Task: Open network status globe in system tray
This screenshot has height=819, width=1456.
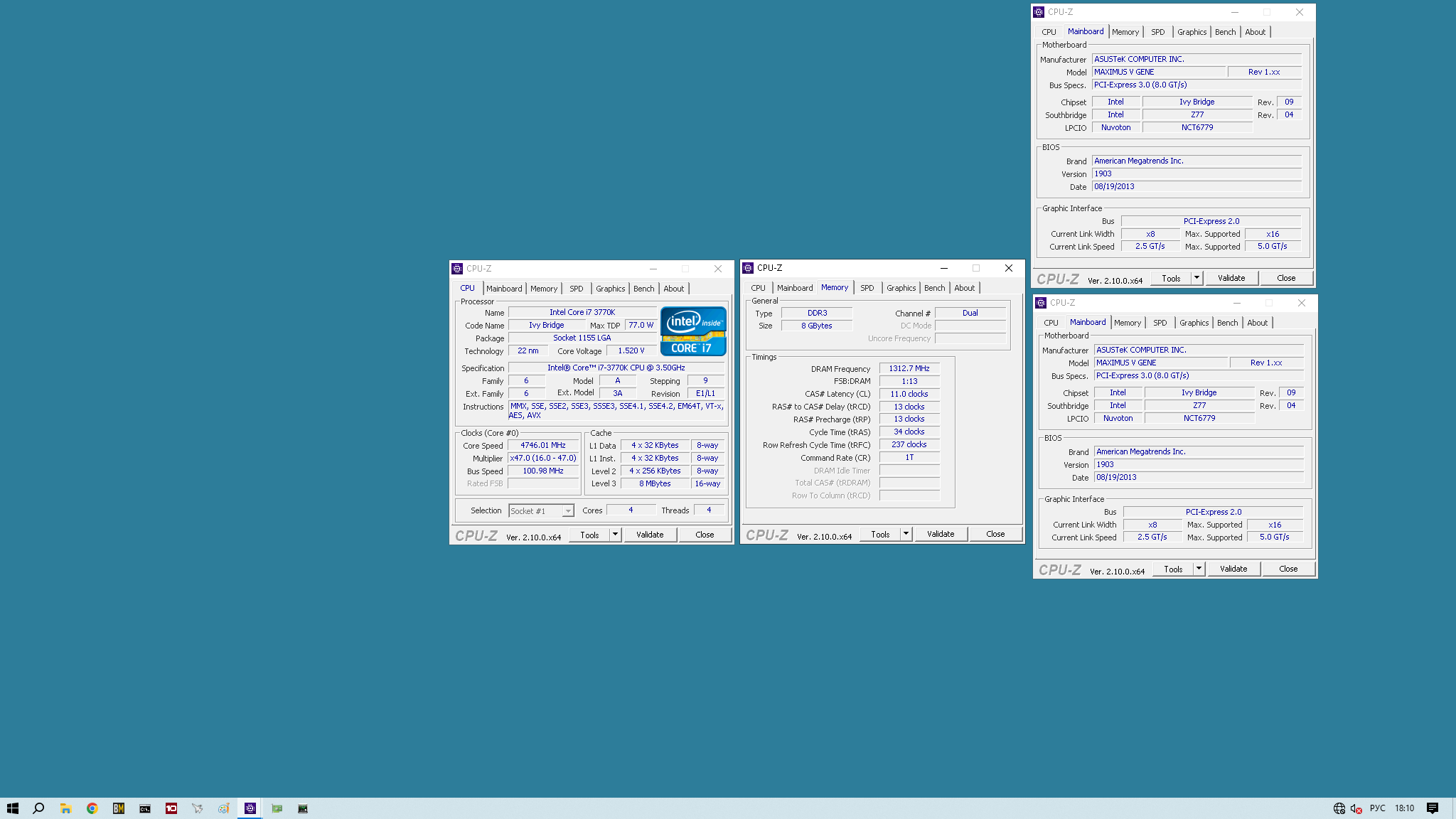Action: tap(1339, 808)
